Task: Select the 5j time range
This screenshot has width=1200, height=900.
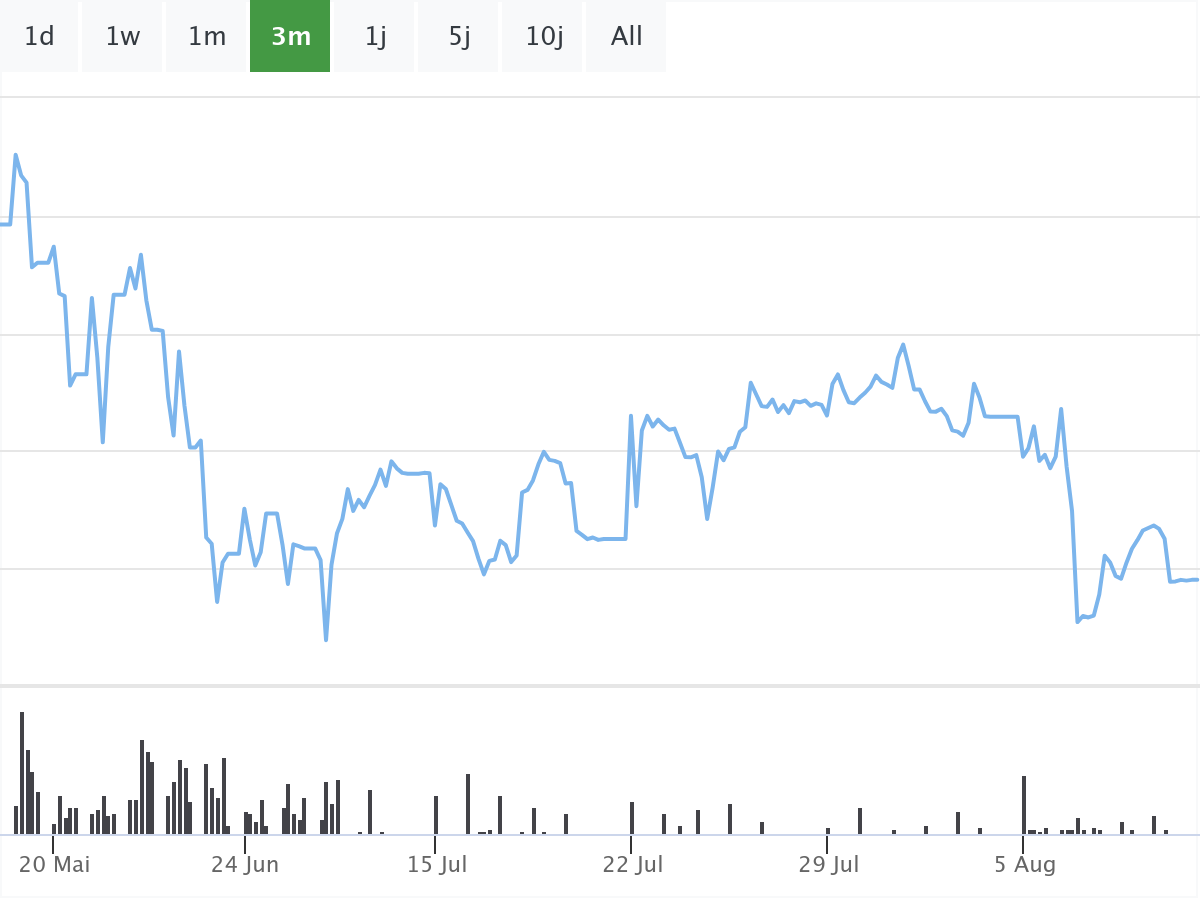Action: pyautogui.click(x=459, y=37)
